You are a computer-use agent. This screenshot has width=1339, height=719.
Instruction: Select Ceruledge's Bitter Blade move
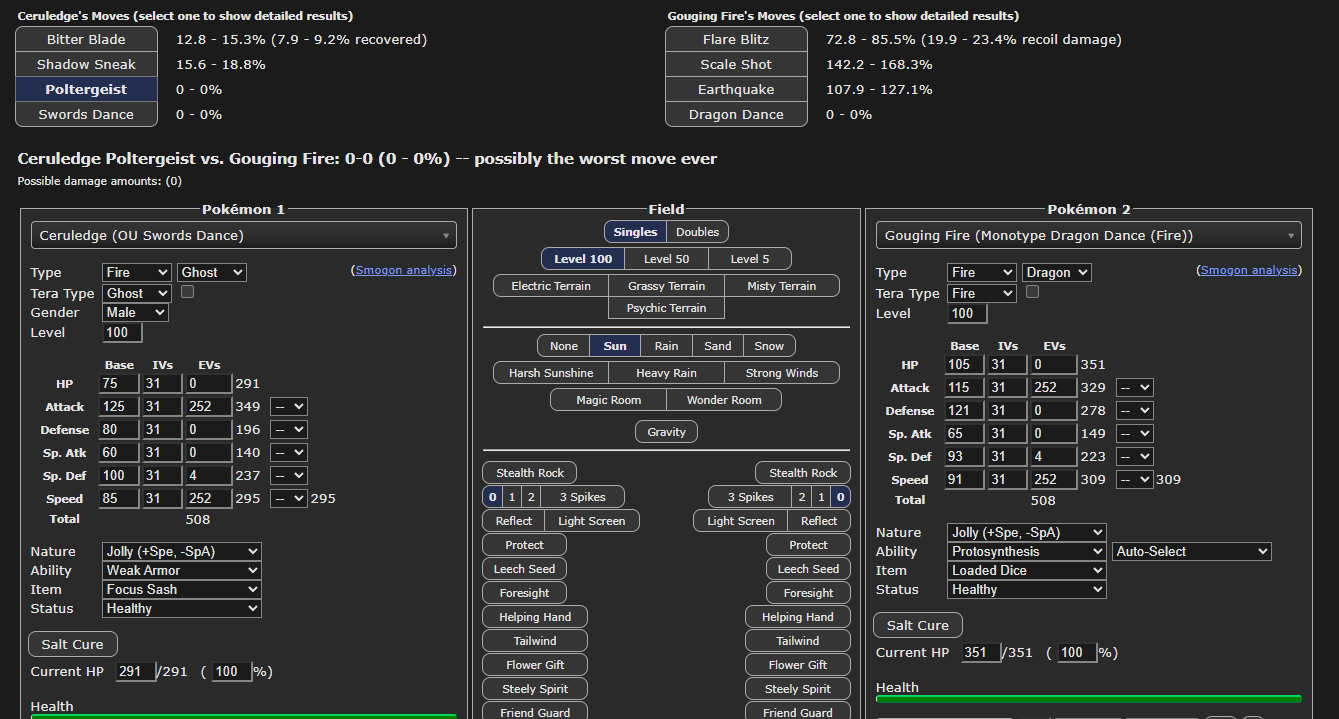(86, 39)
